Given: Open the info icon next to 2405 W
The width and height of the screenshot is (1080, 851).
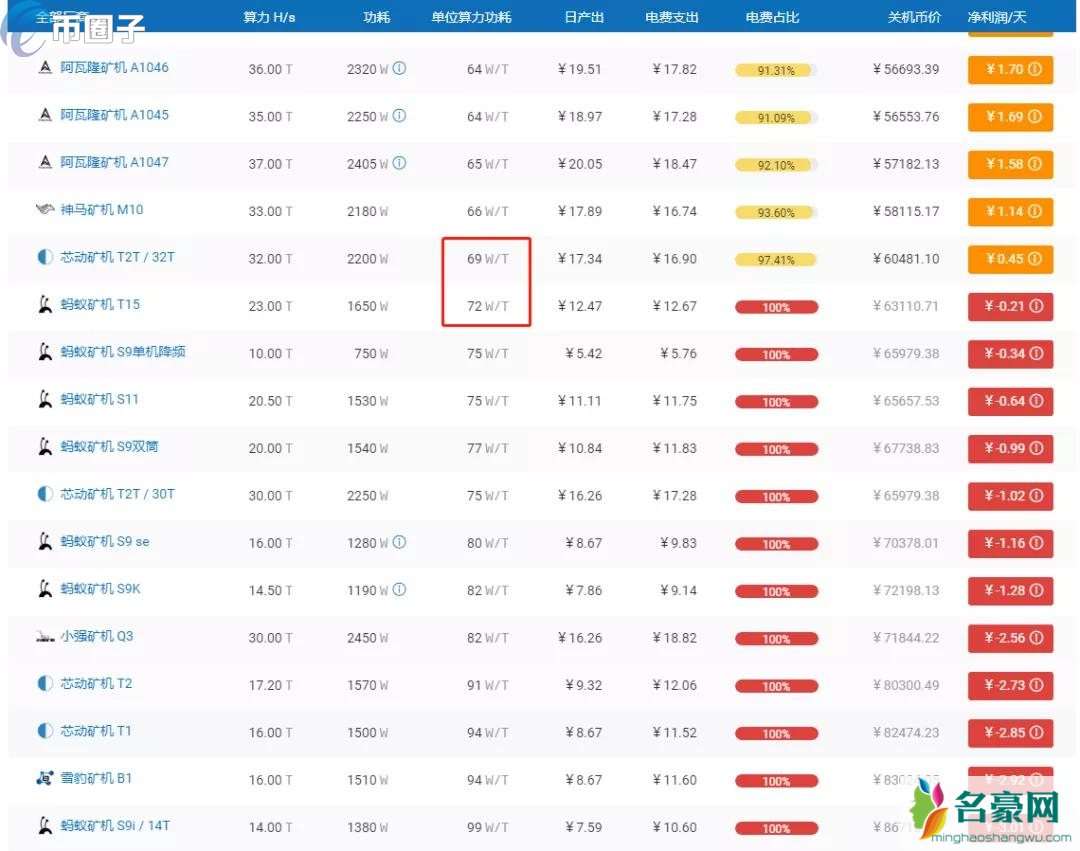Looking at the screenshot, I should point(399,163).
